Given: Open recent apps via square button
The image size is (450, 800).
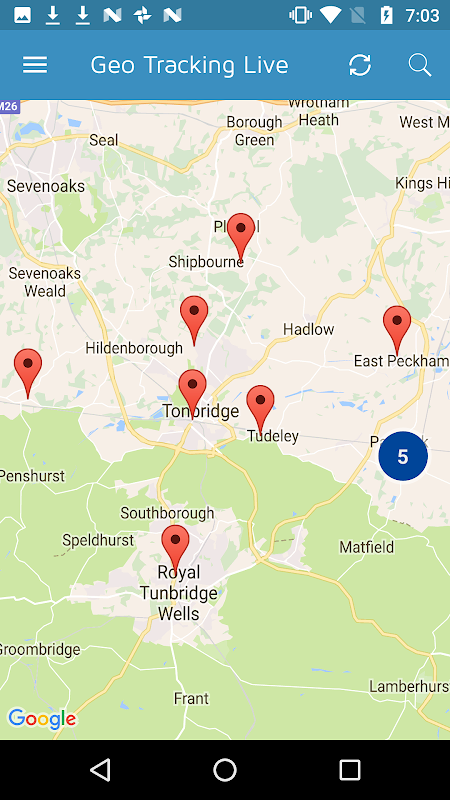Looking at the screenshot, I should tap(350, 769).
